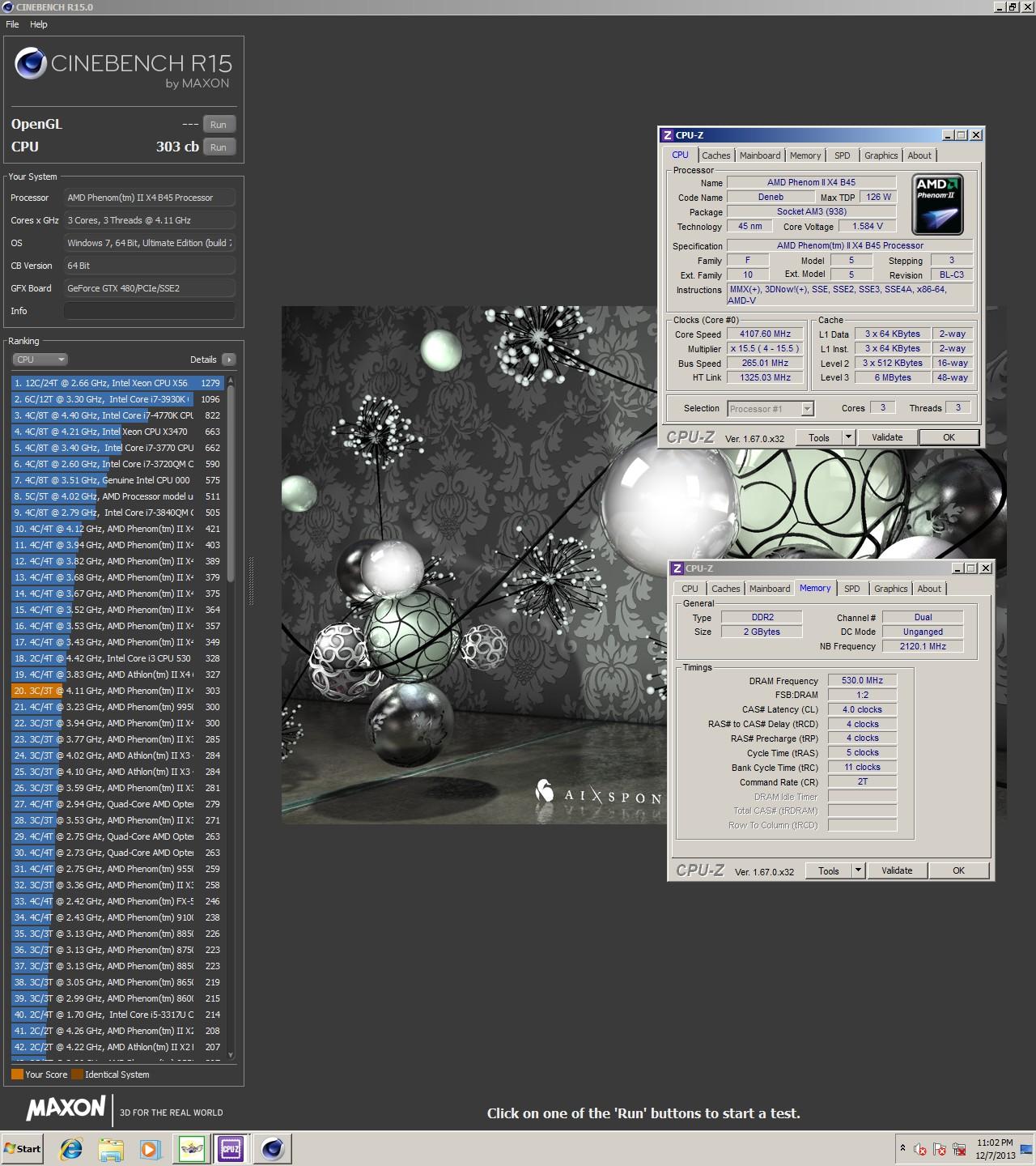Open Caches tab in lower CPU-Z window
1036x1166 pixels.
point(726,589)
